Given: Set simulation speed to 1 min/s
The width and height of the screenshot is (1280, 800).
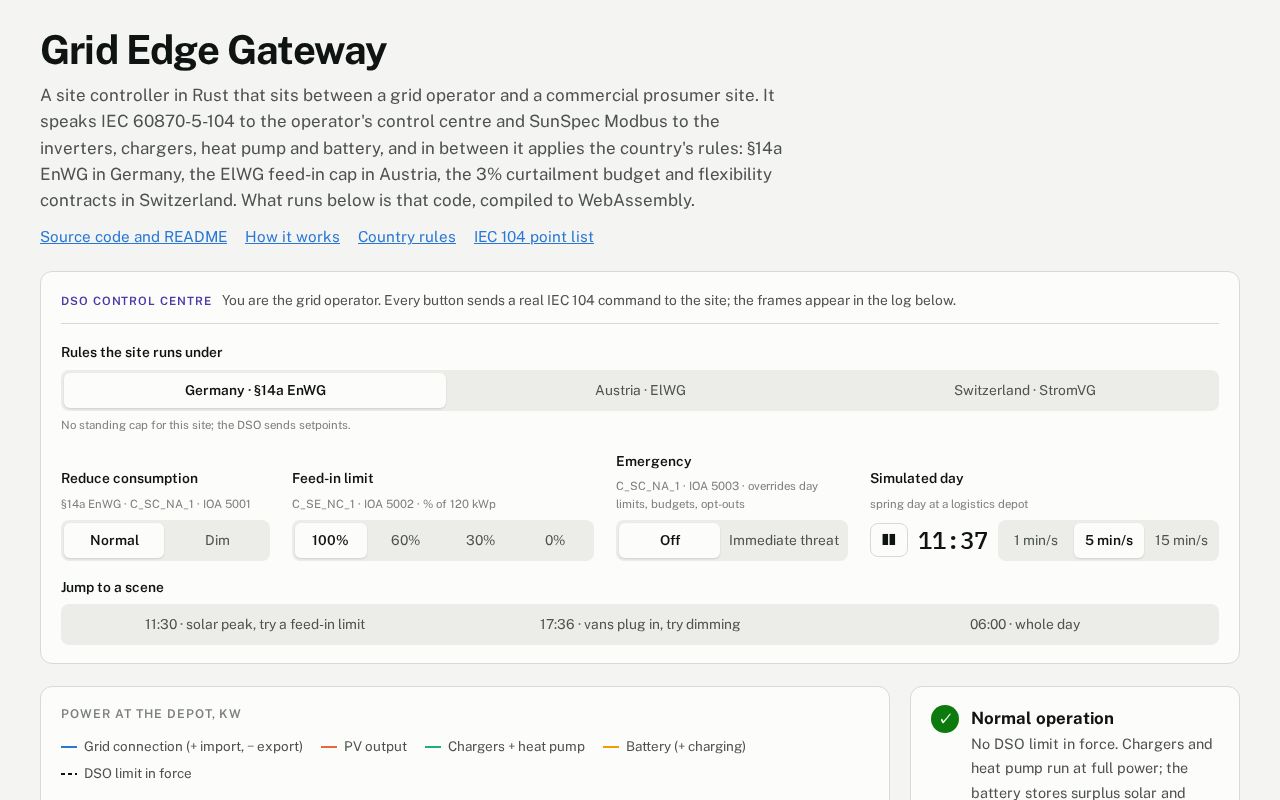Looking at the screenshot, I should tap(1036, 540).
